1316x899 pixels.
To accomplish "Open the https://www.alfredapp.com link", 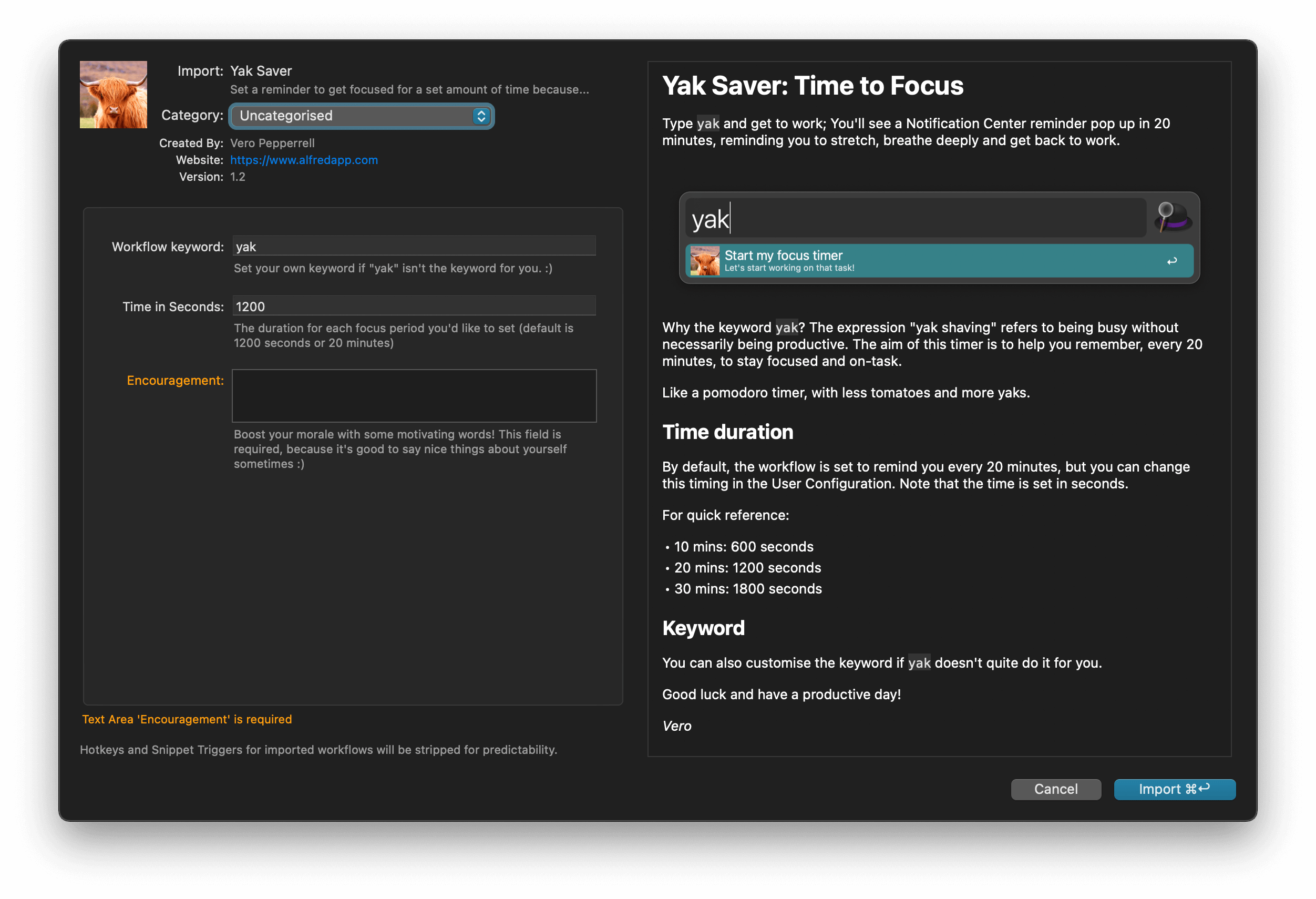I will (304, 160).
